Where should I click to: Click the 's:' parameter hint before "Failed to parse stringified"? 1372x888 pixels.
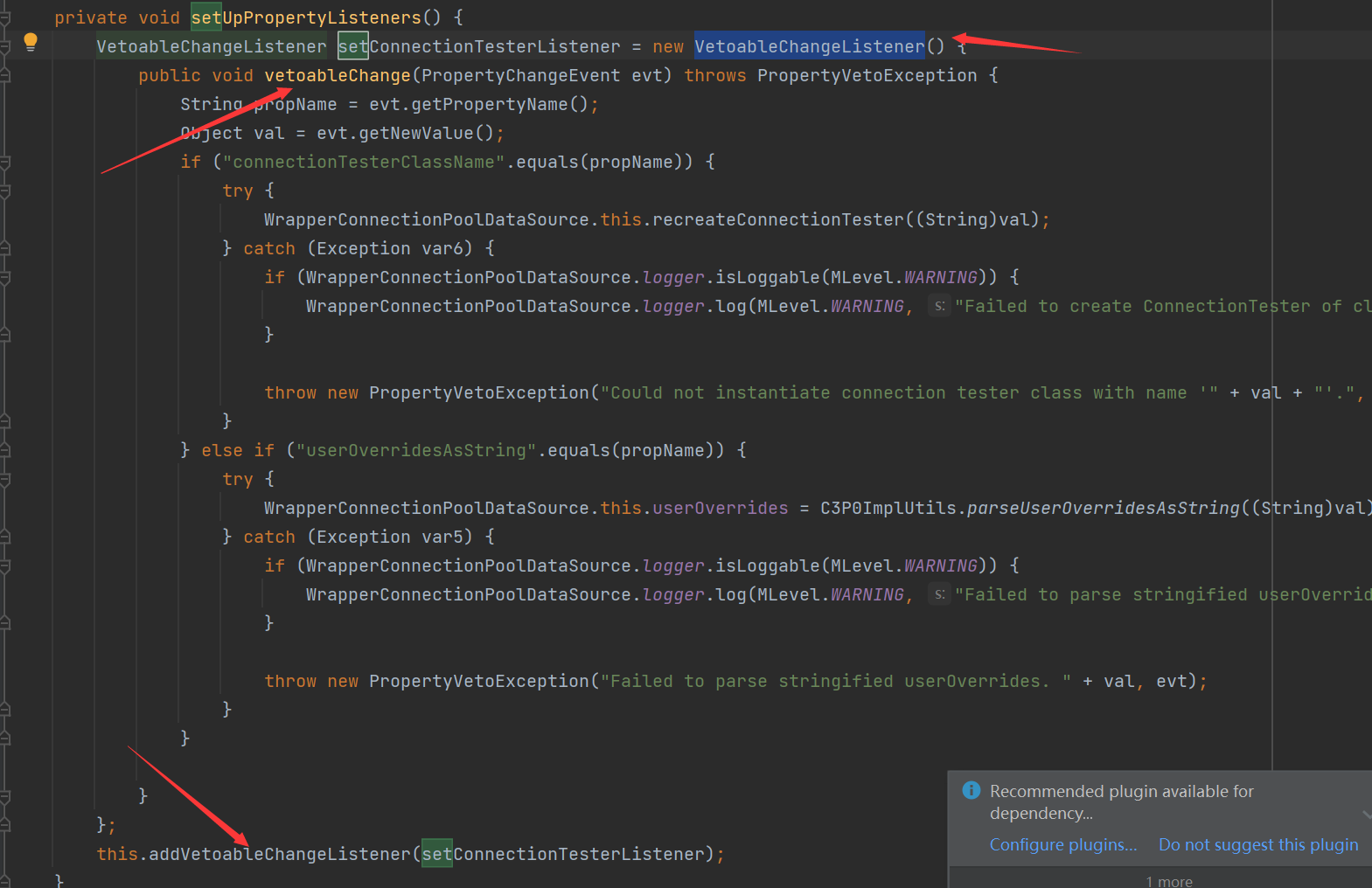tap(939, 594)
